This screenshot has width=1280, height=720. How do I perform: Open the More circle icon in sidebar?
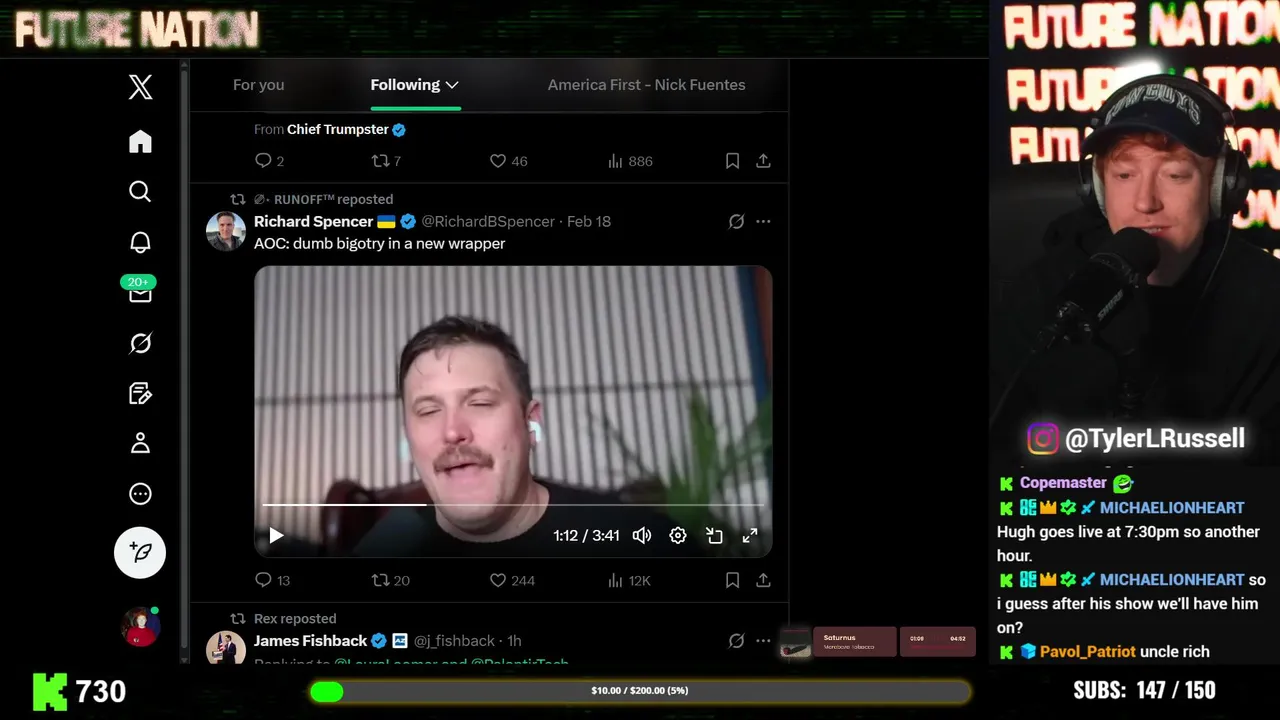[140, 493]
